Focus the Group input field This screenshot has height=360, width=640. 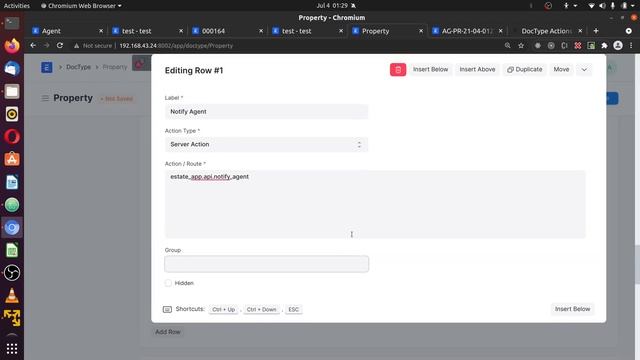(266, 264)
